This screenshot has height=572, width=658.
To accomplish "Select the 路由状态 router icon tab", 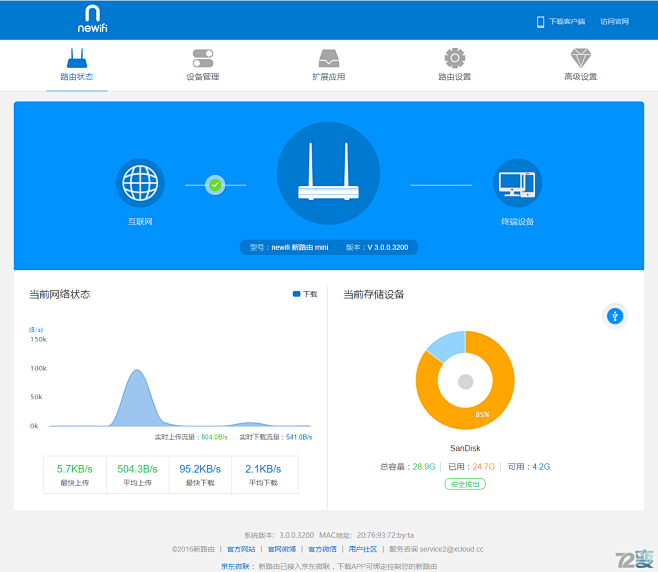I will click(77, 58).
